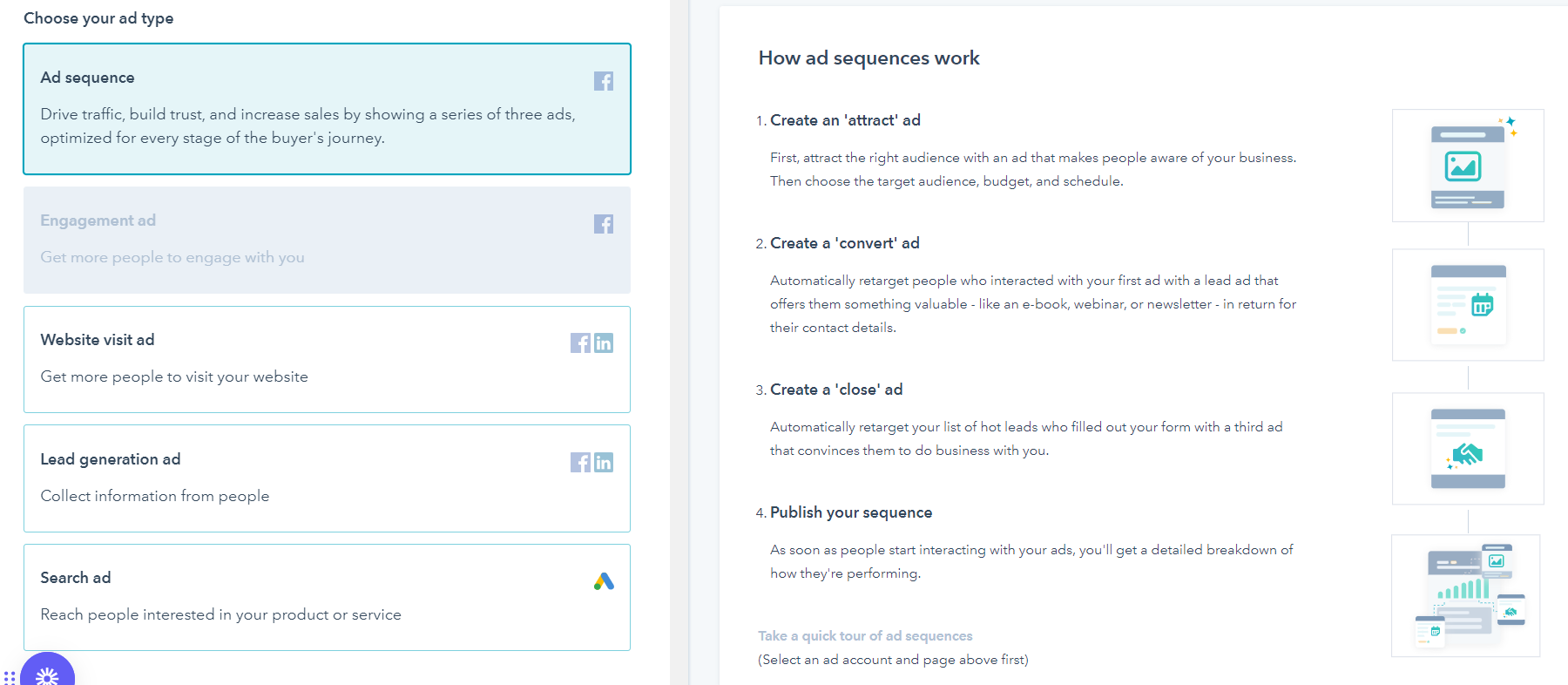Screen dimensions: 1568x685
Task: Click the 'close' ad handshake illustration
Action: click(1468, 449)
